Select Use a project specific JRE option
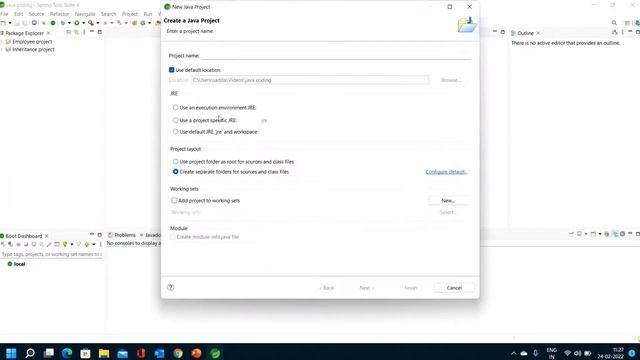This screenshot has width=640, height=360. point(176,120)
